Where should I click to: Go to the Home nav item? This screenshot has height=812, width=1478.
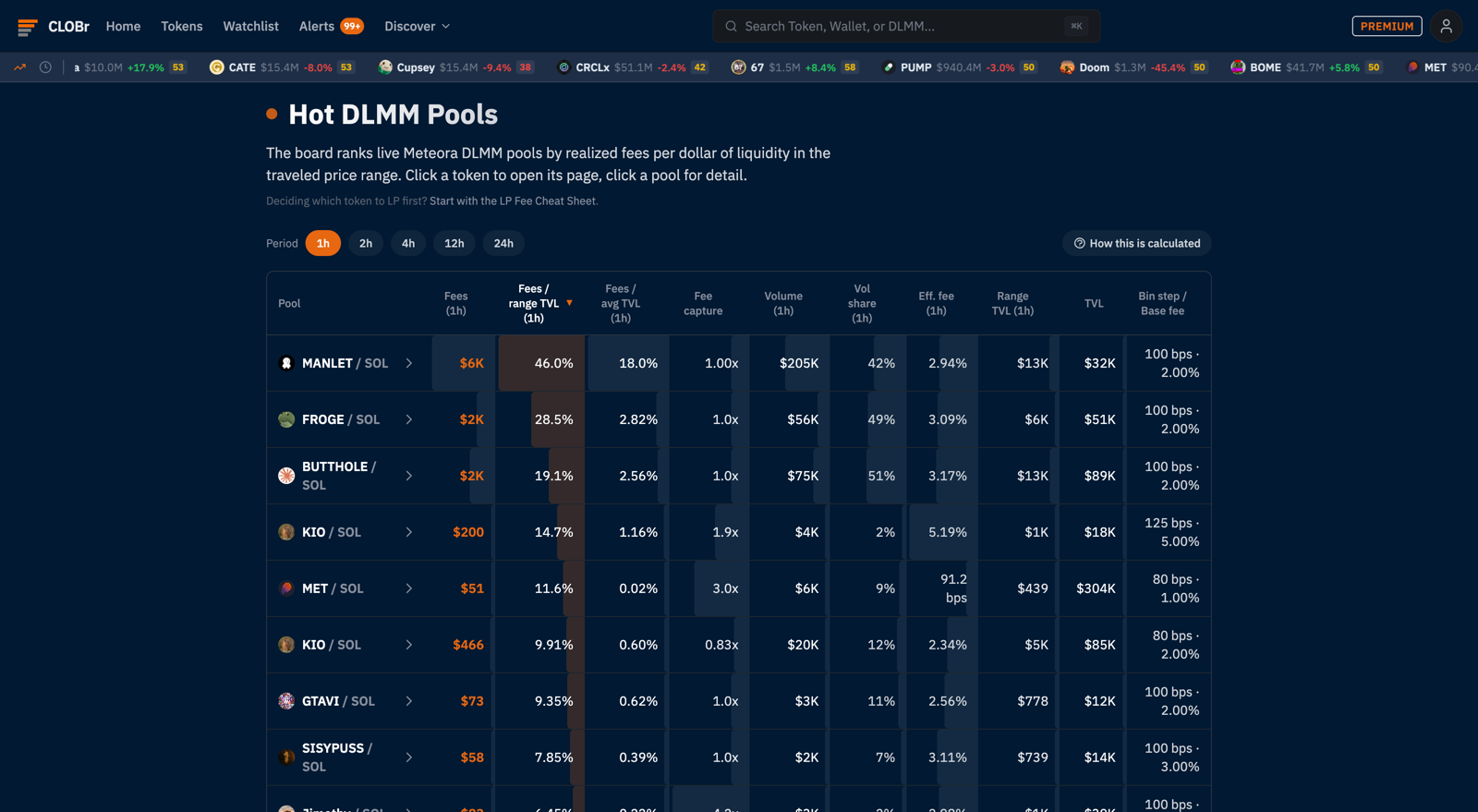pyautogui.click(x=123, y=26)
